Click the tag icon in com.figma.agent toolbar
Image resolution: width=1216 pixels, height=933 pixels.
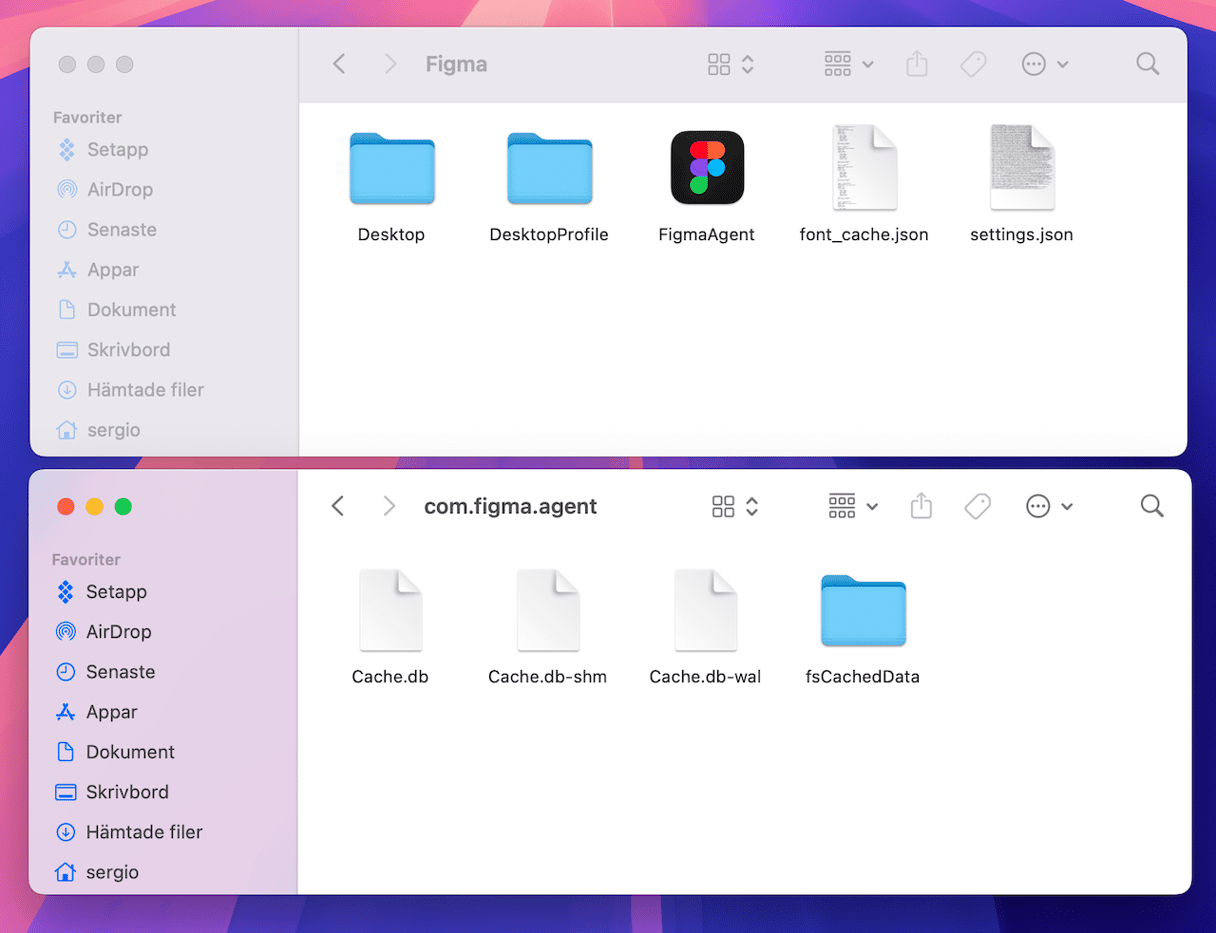click(x=977, y=507)
